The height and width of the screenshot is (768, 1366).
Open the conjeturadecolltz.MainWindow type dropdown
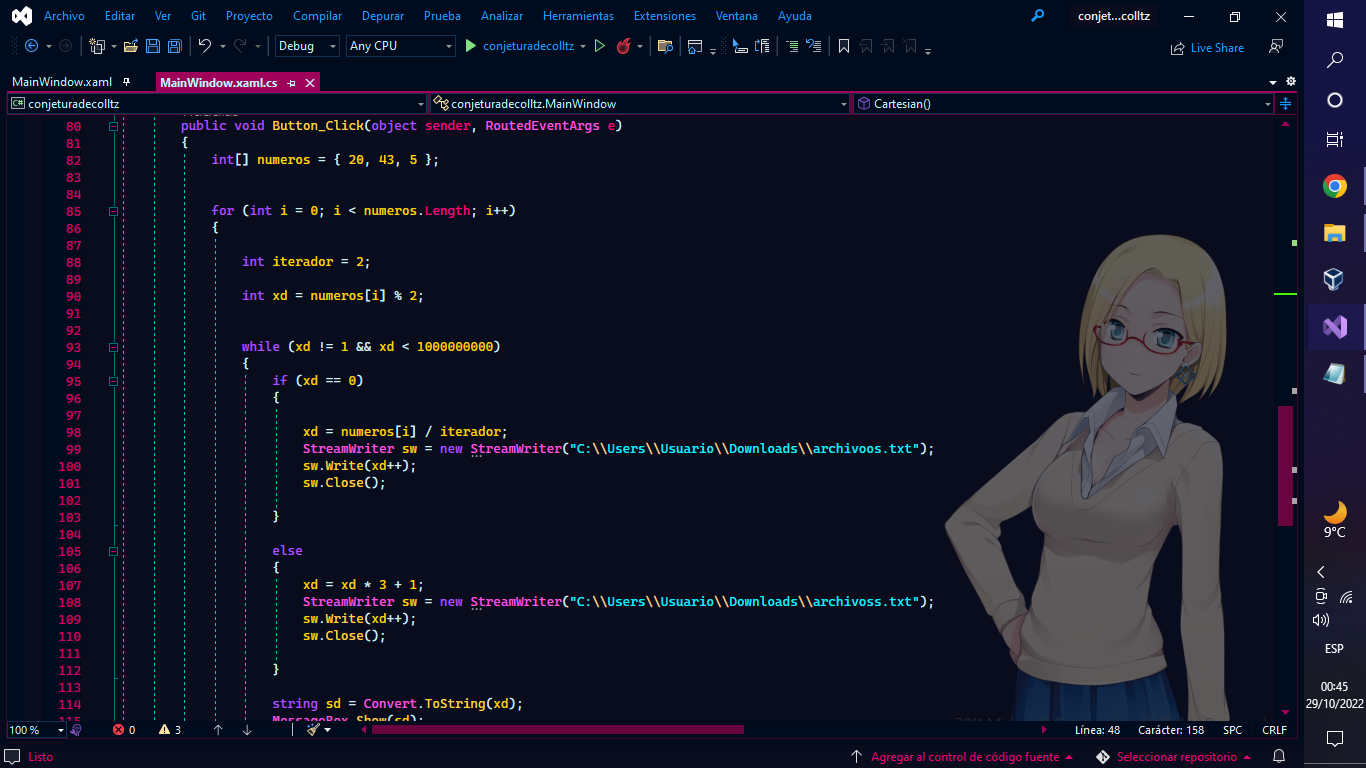click(640, 103)
